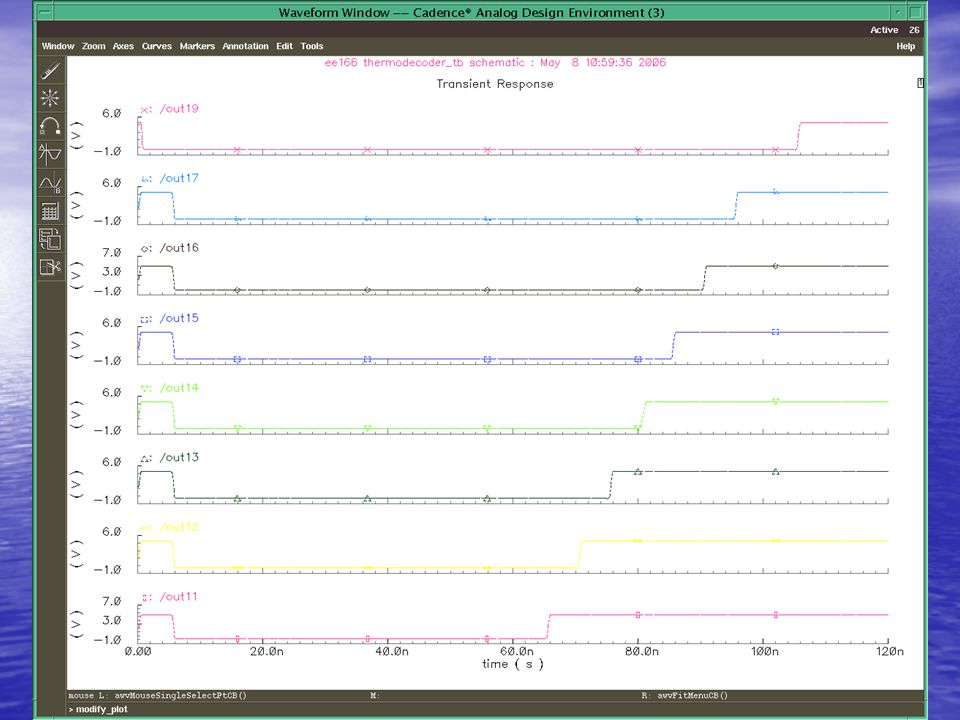Click the 7.0 y-axis value on out16 strip
This screenshot has width=960, height=720.
(x=111, y=253)
